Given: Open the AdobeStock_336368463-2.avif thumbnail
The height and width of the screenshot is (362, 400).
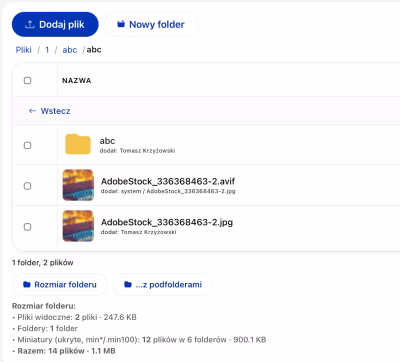Looking at the screenshot, I should coord(78,185).
